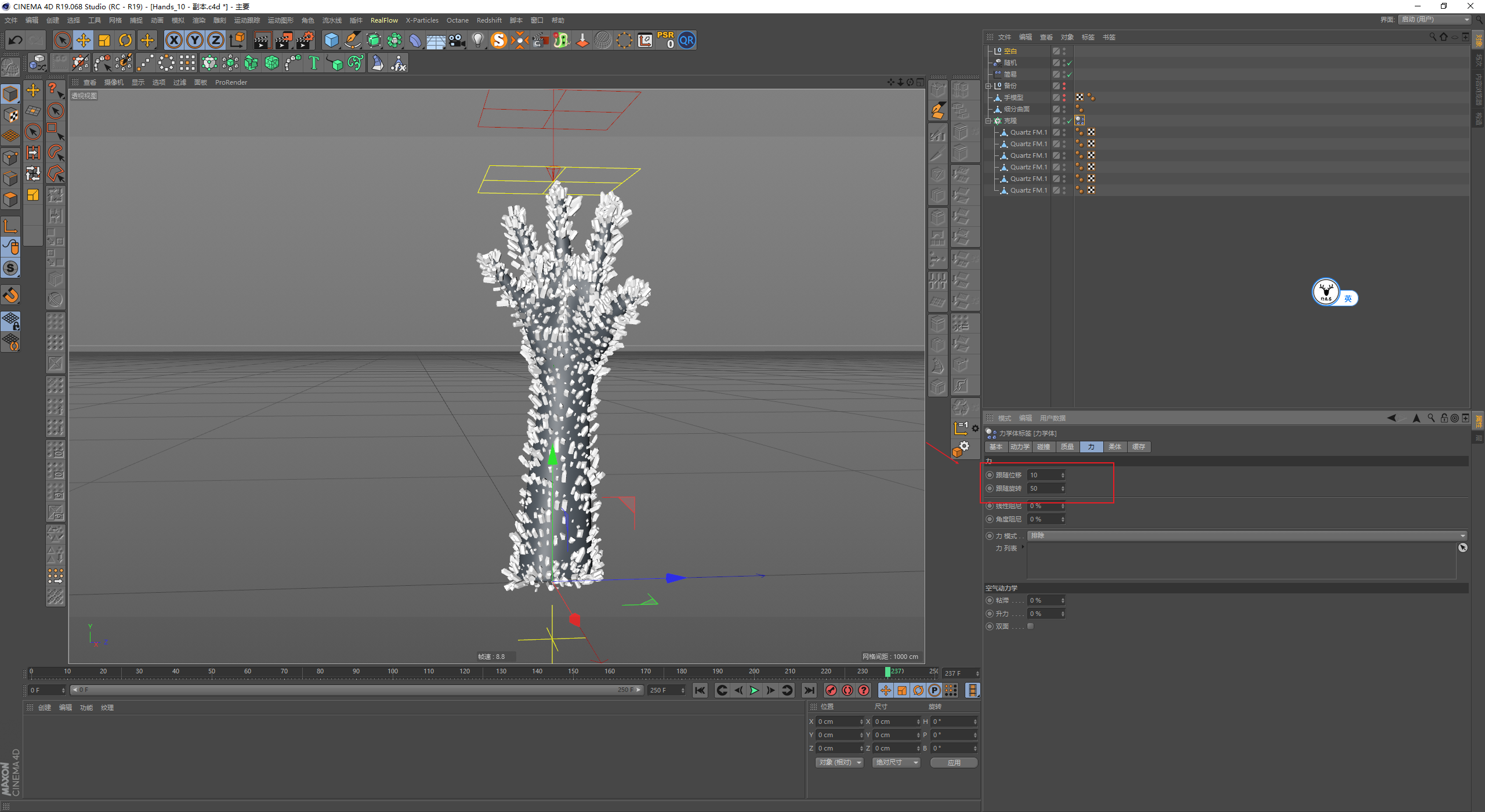
Task: Select the Scale tool icon
Action: [x=104, y=40]
